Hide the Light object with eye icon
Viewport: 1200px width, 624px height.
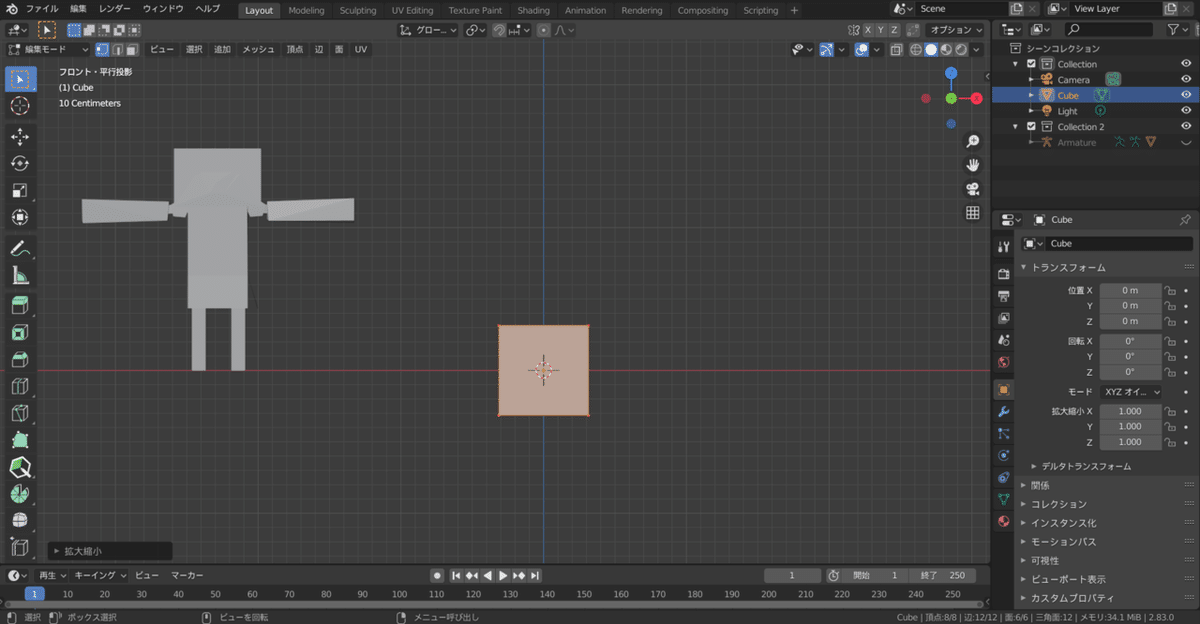(1186, 111)
